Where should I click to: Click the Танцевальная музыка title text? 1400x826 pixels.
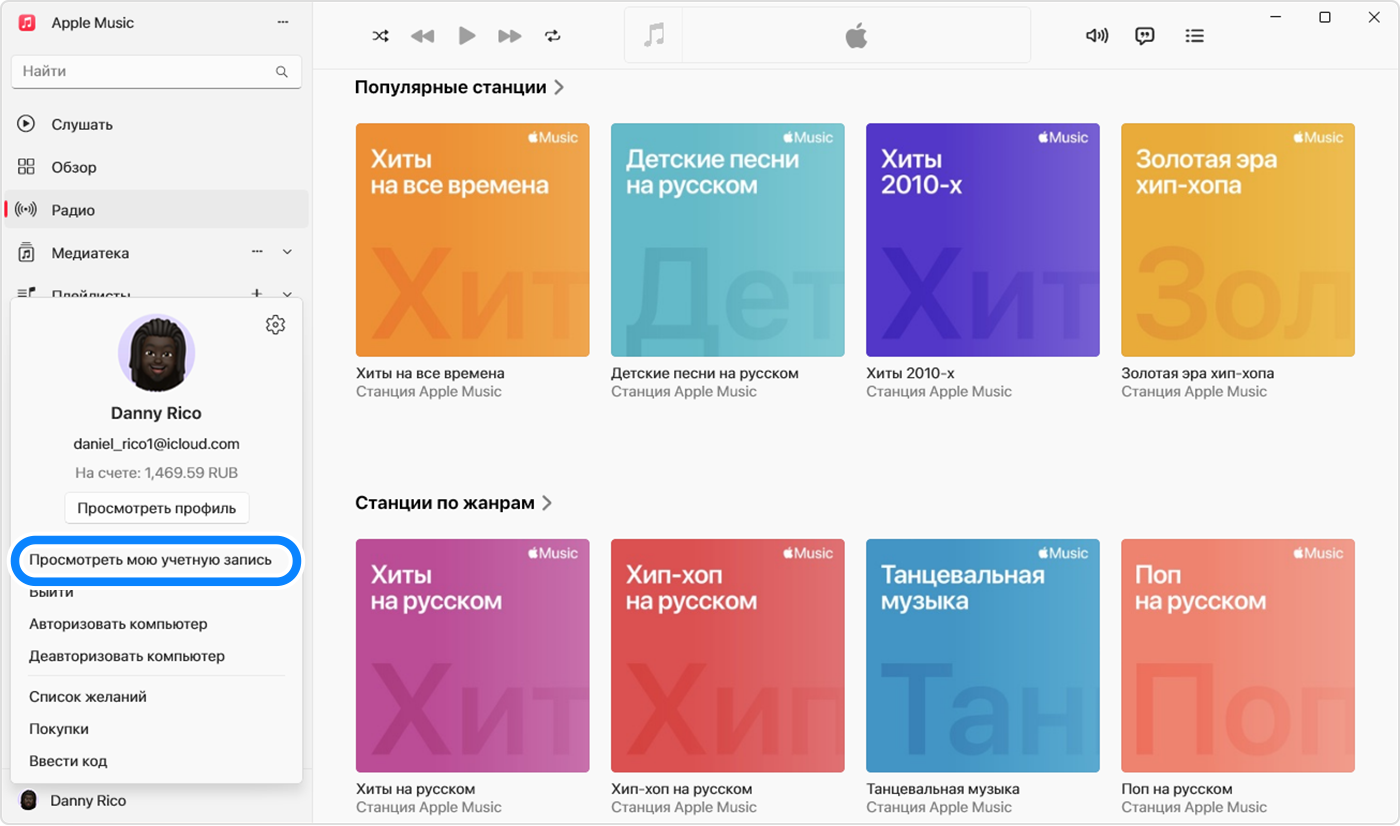tap(943, 789)
